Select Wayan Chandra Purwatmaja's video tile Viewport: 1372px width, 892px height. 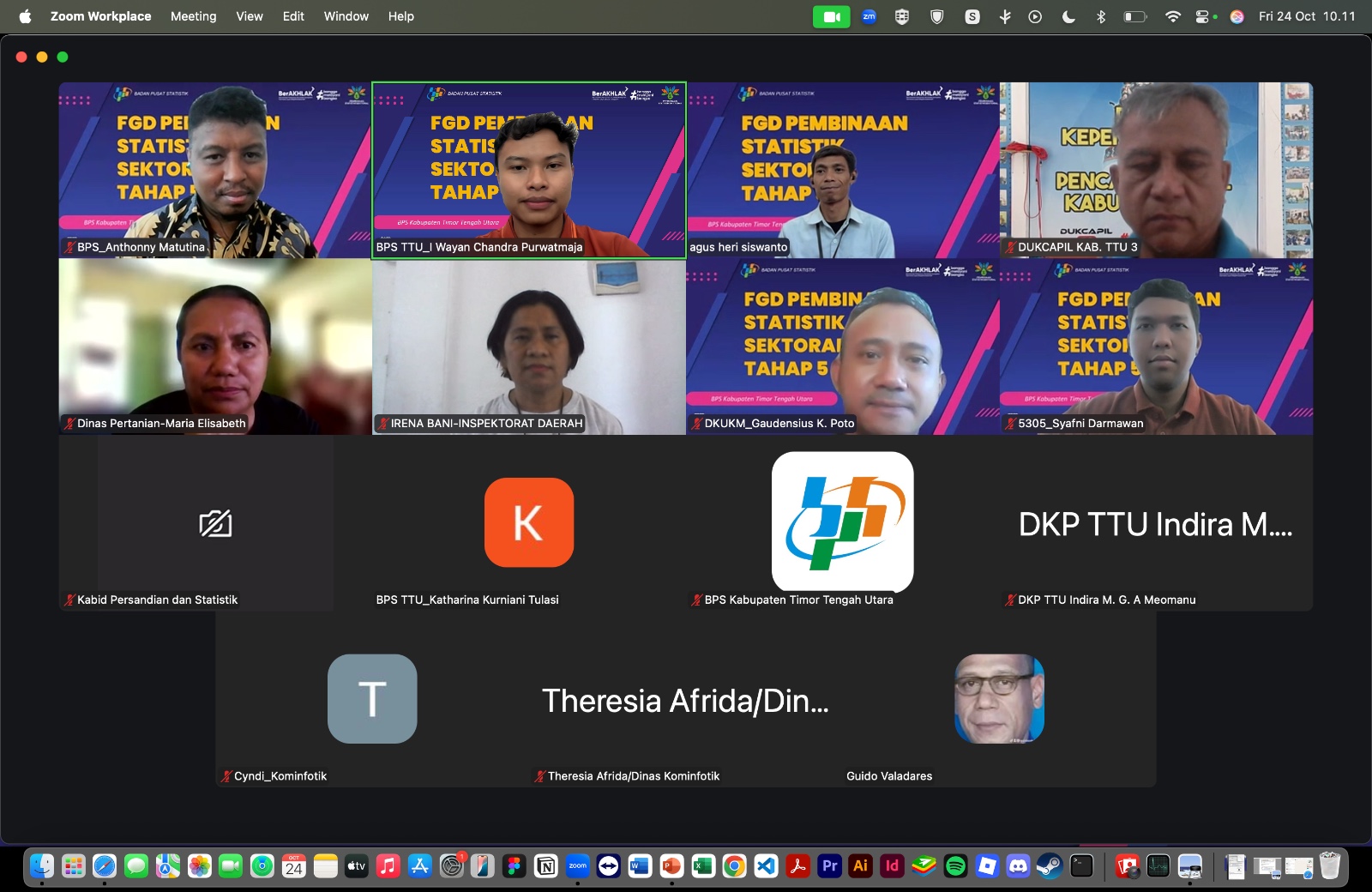coord(528,170)
